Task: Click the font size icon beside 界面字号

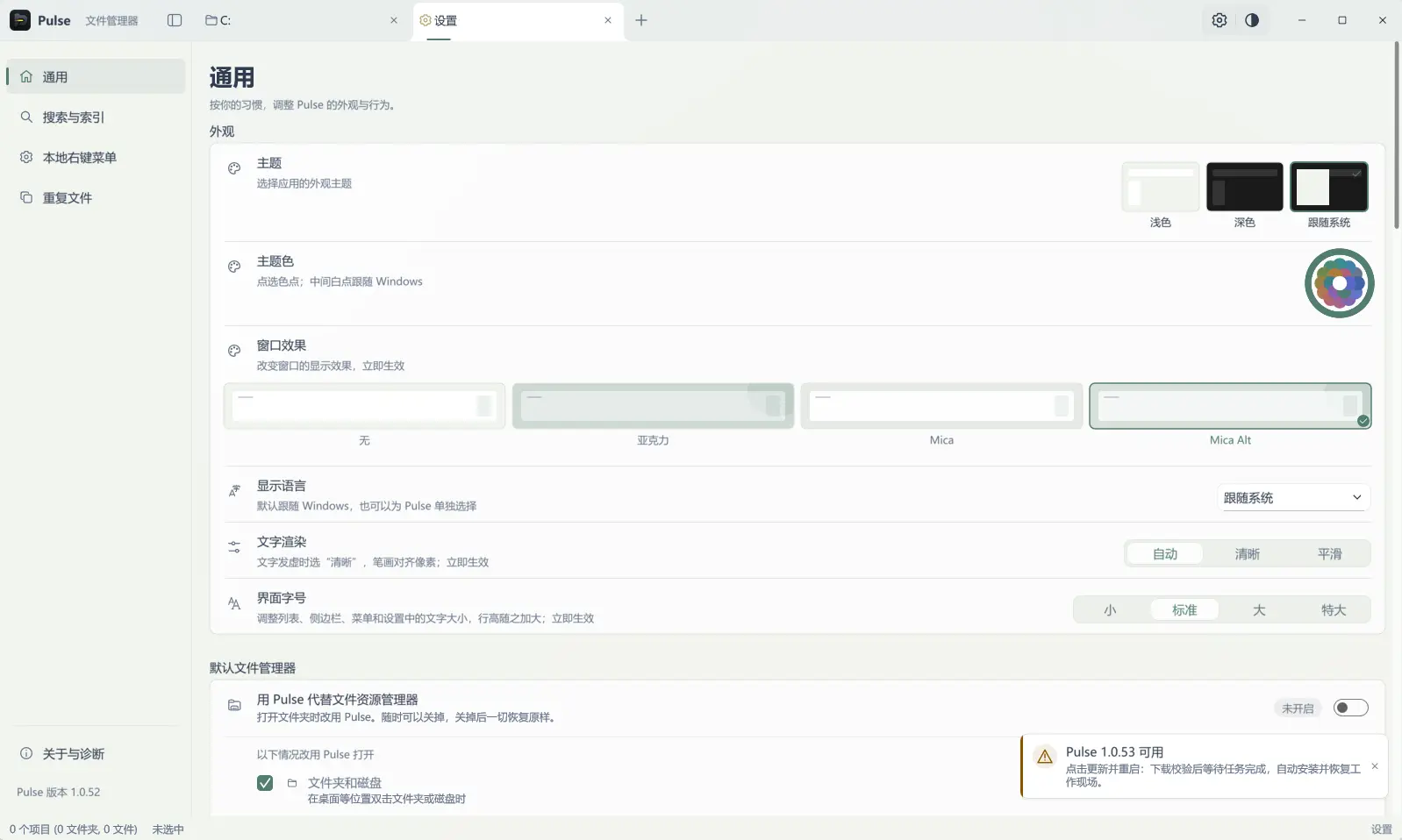Action: (234, 603)
